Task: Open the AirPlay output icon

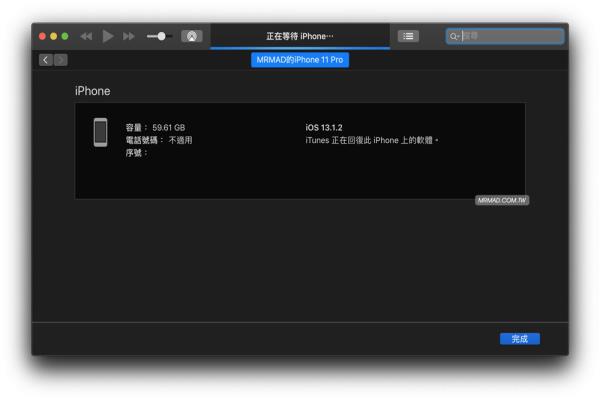Action: 192,36
